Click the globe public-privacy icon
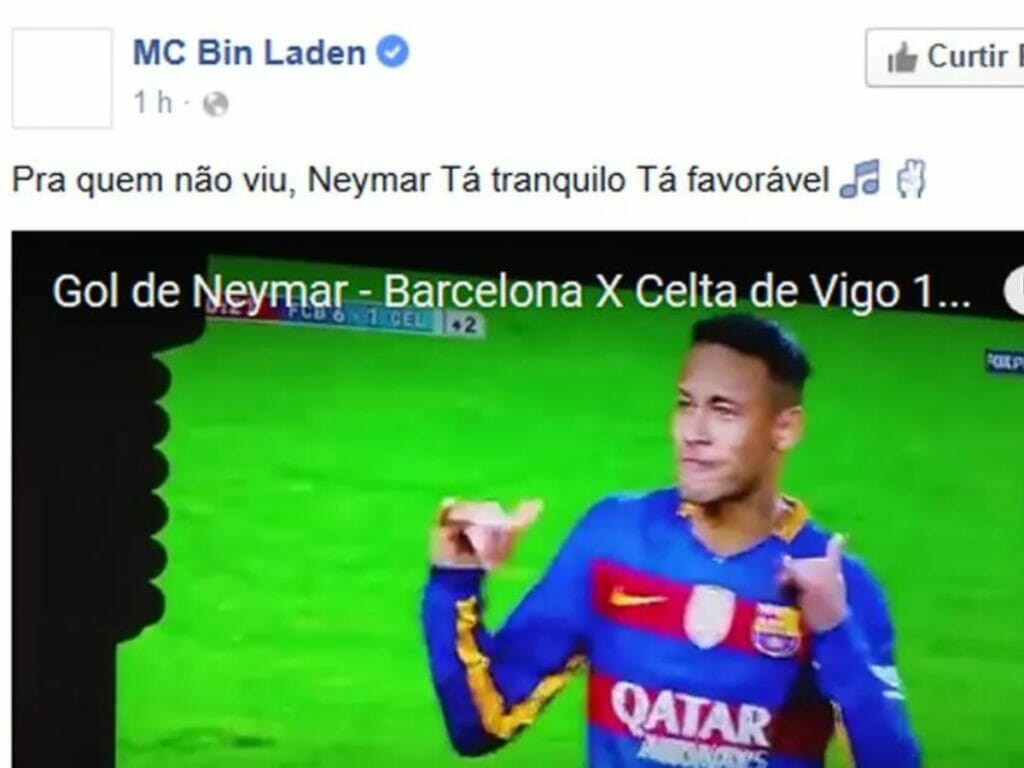 [216, 104]
